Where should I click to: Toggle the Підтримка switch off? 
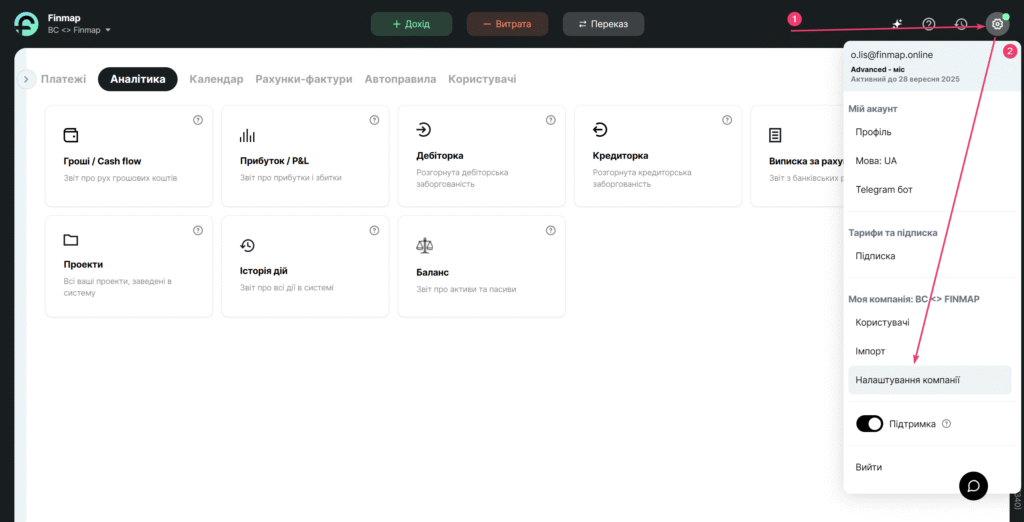(x=869, y=424)
